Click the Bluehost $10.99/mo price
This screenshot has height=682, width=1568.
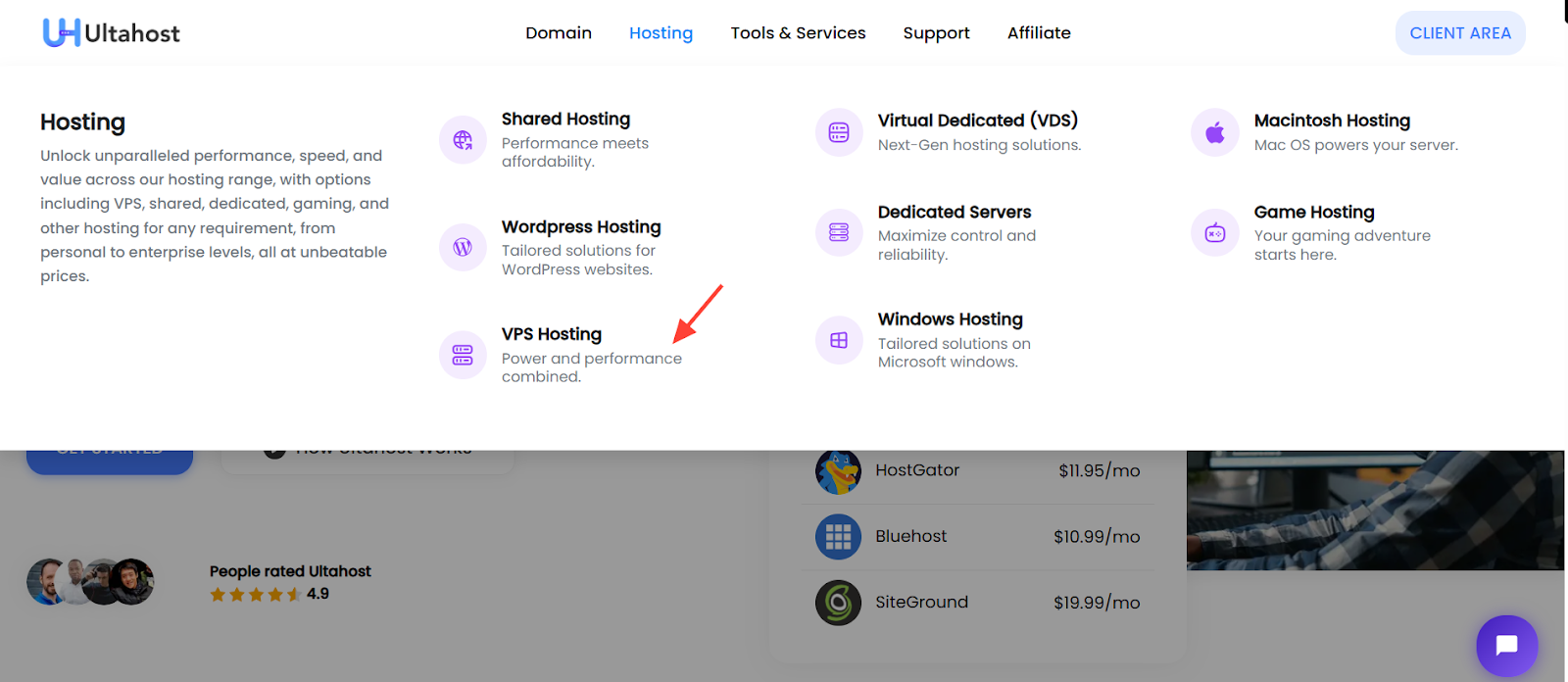click(1097, 537)
